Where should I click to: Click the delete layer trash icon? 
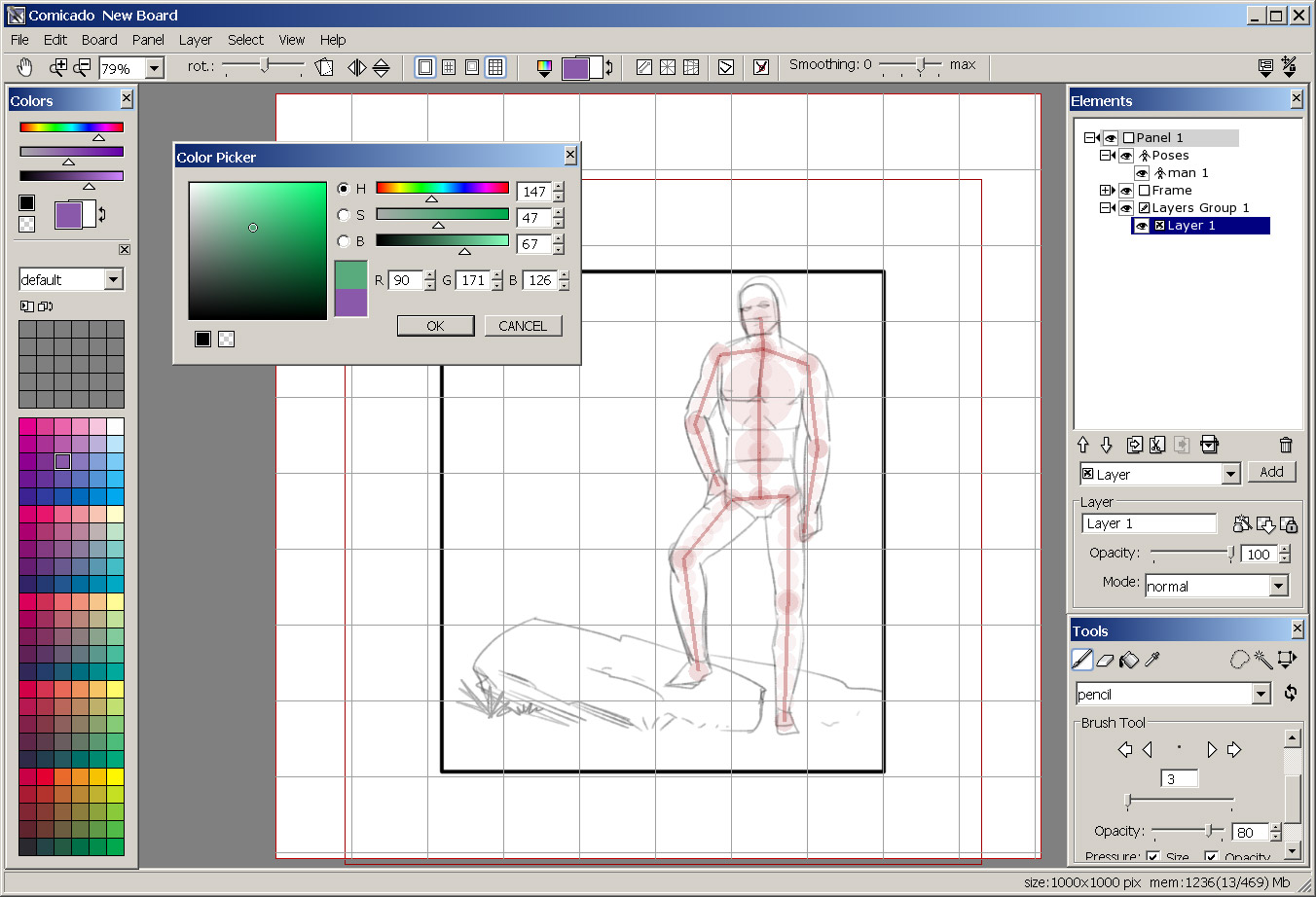coord(1285,445)
